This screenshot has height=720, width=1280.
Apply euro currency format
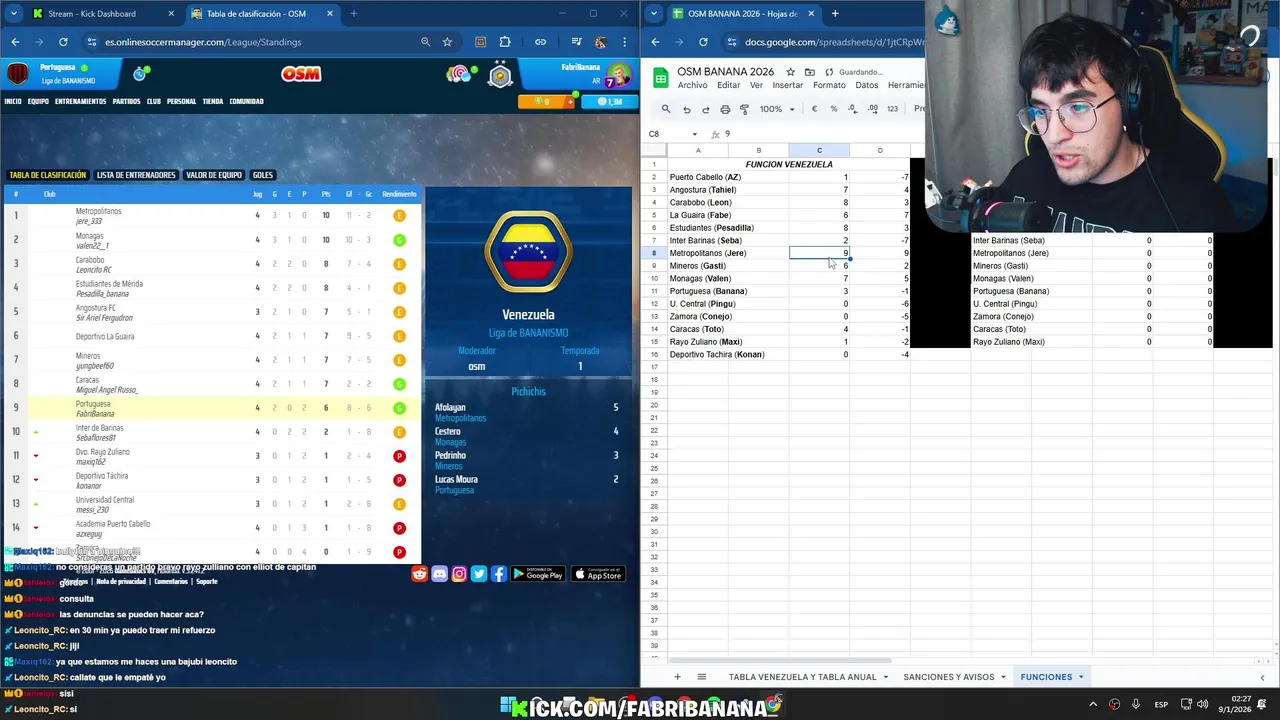(814, 109)
